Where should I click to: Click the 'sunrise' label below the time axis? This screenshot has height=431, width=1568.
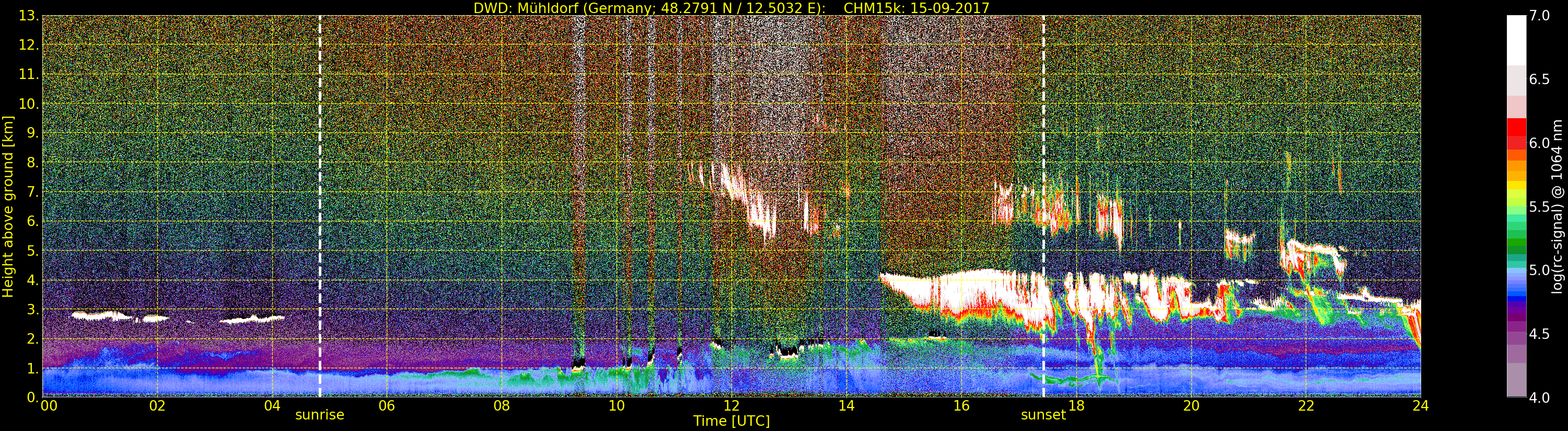point(320,415)
